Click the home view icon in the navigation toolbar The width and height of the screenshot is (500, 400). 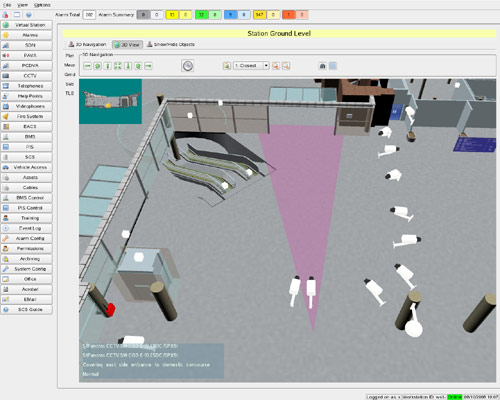click(x=322, y=66)
